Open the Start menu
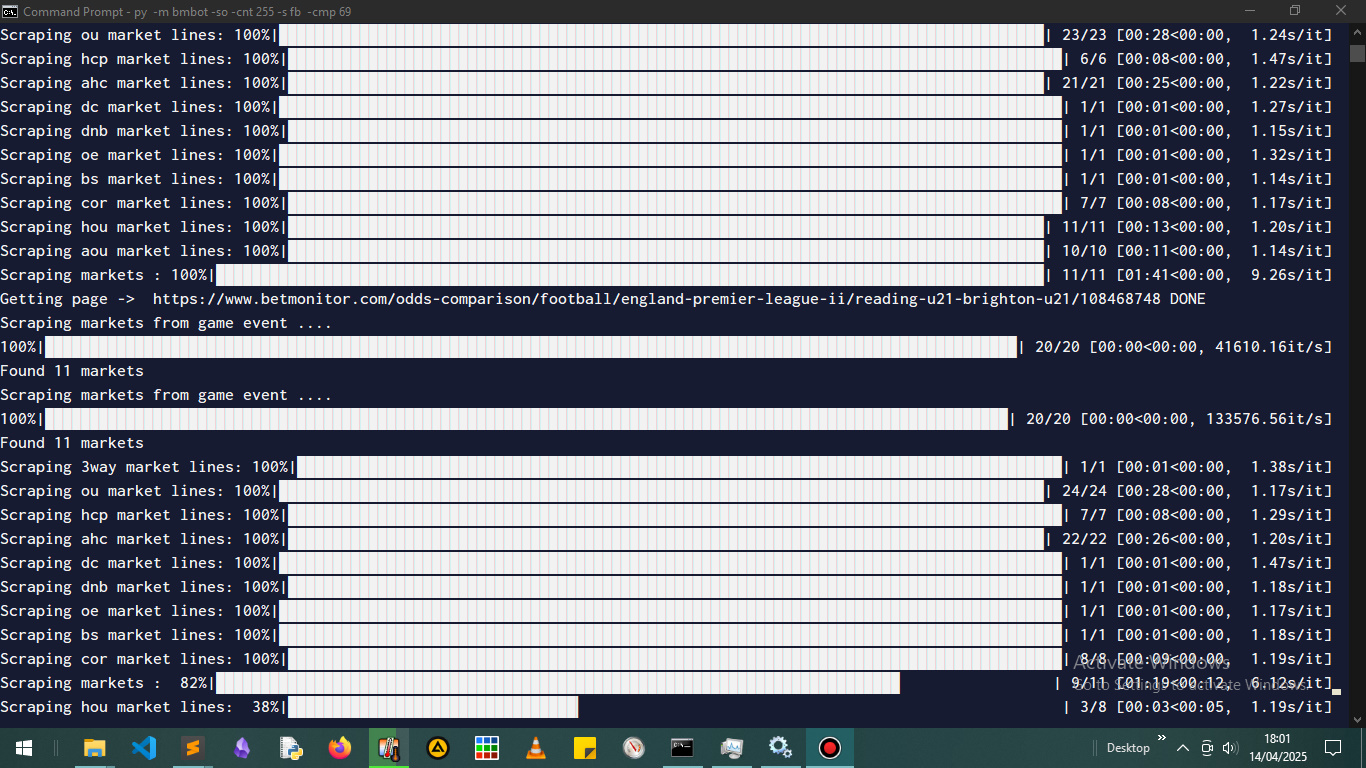 pyautogui.click(x=23, y=747)
